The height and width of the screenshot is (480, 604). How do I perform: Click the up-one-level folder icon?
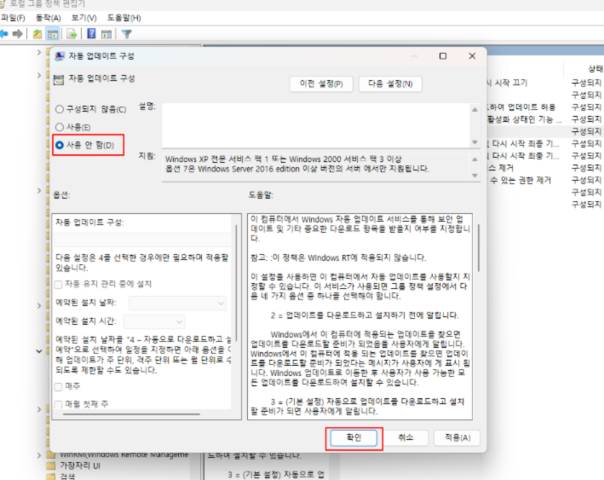coord(37,34)
